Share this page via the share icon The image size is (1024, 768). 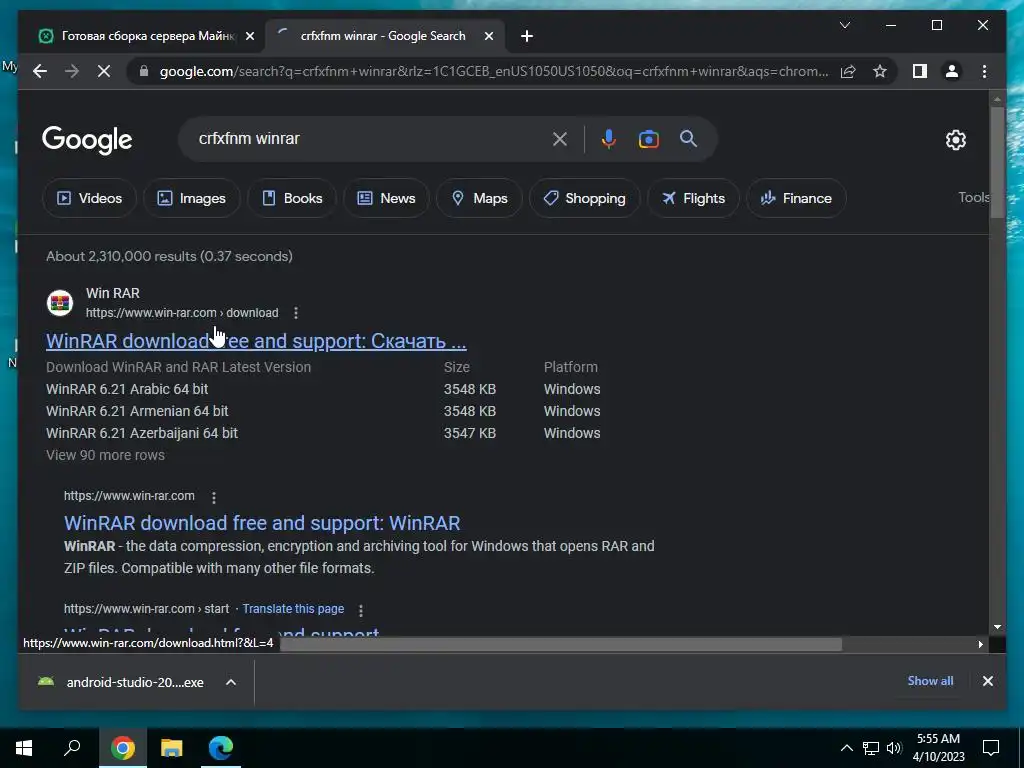point(848,71)
